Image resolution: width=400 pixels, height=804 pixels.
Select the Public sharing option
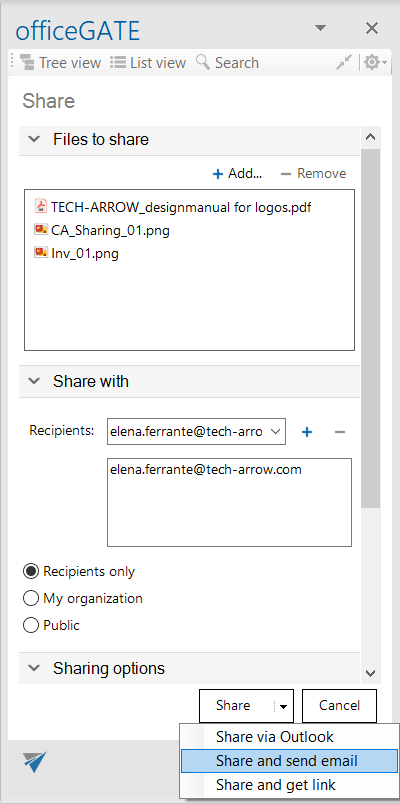point(52,625)
